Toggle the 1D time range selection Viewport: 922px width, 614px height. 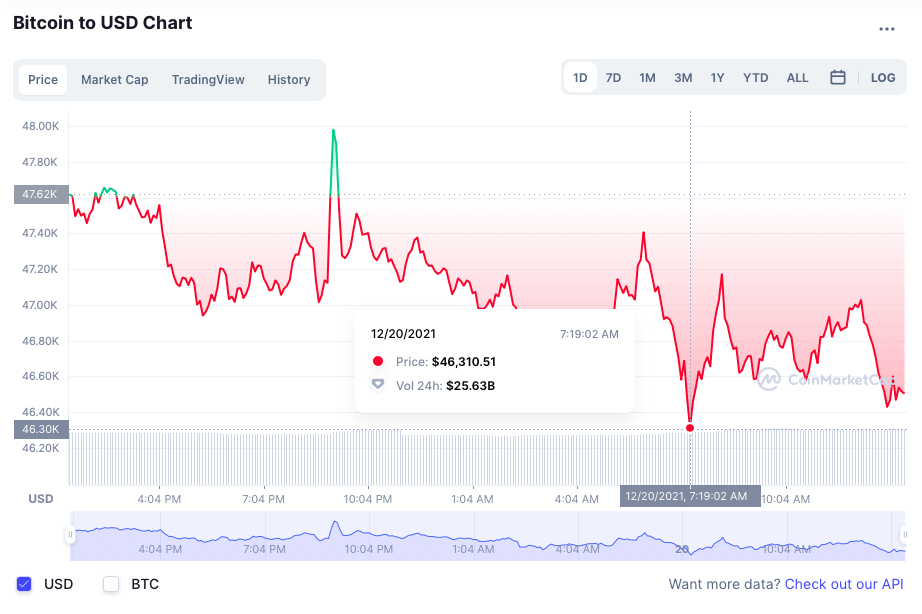pos(580,76)
